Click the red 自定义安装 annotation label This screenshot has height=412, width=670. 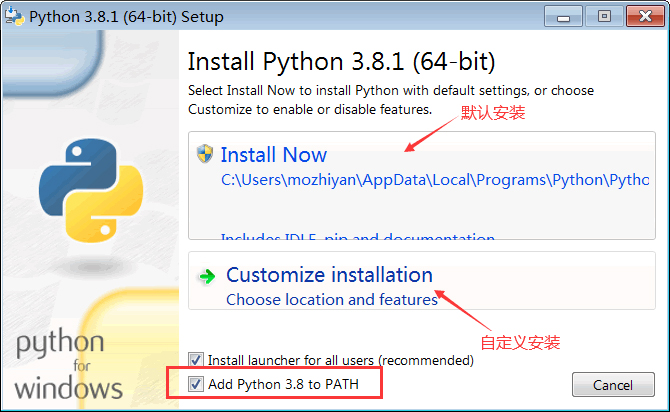pyautogui.click(x=520, y=342)
